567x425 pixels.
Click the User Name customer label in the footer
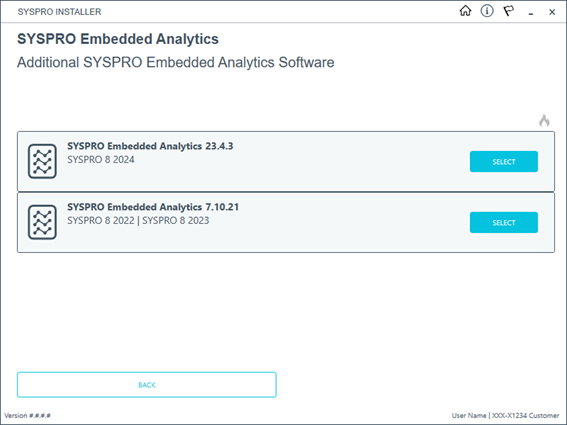point(506,416)
